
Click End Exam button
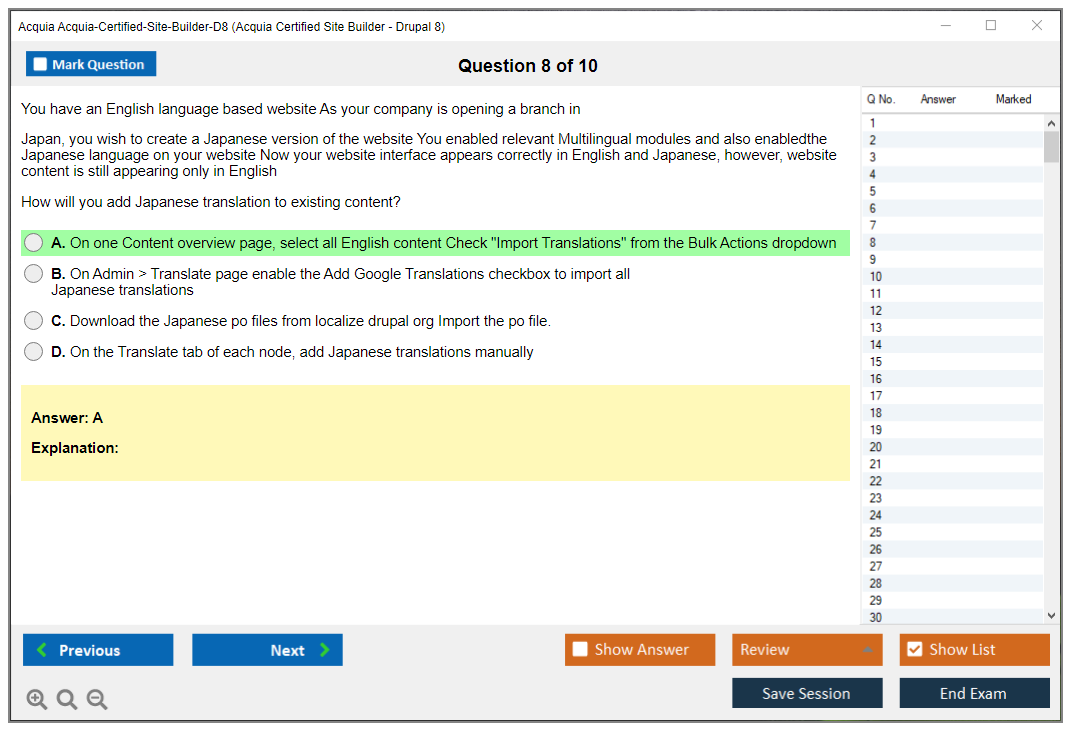point(973,693)
